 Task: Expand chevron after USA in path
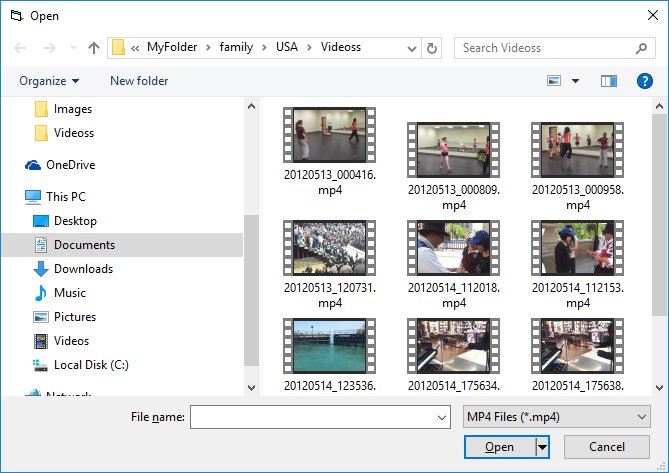[309, 48]
